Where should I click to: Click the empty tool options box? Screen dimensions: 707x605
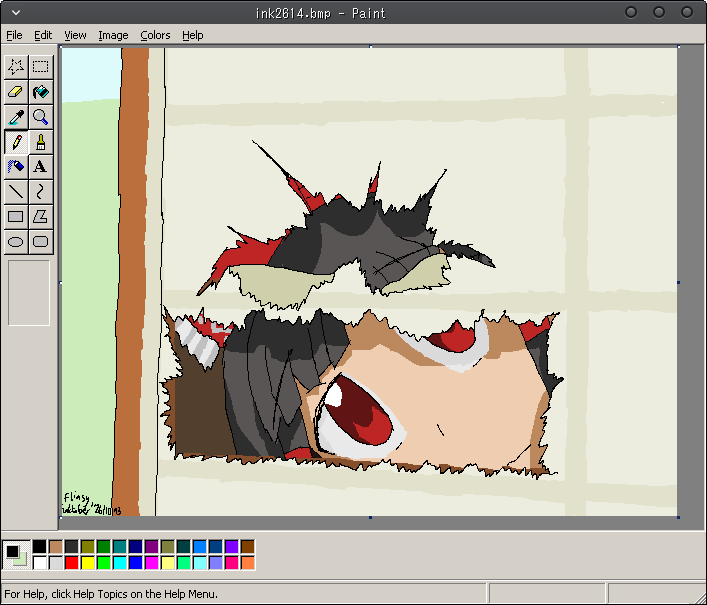29,293
